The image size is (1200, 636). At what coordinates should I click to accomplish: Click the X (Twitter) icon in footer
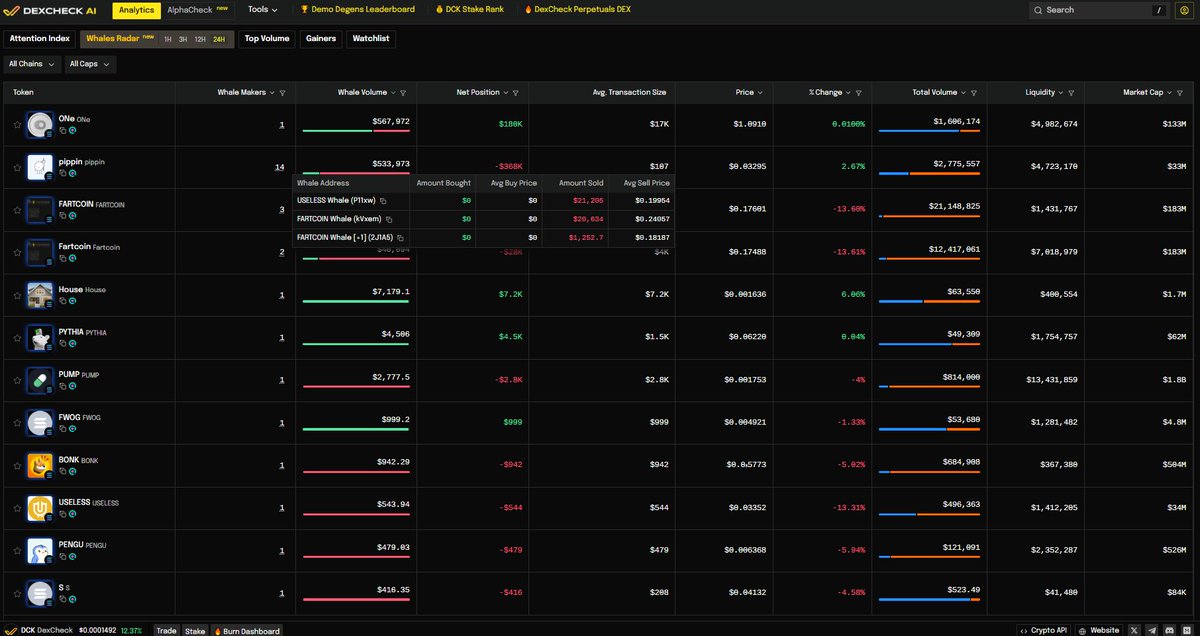click(x=1133, y=630)
